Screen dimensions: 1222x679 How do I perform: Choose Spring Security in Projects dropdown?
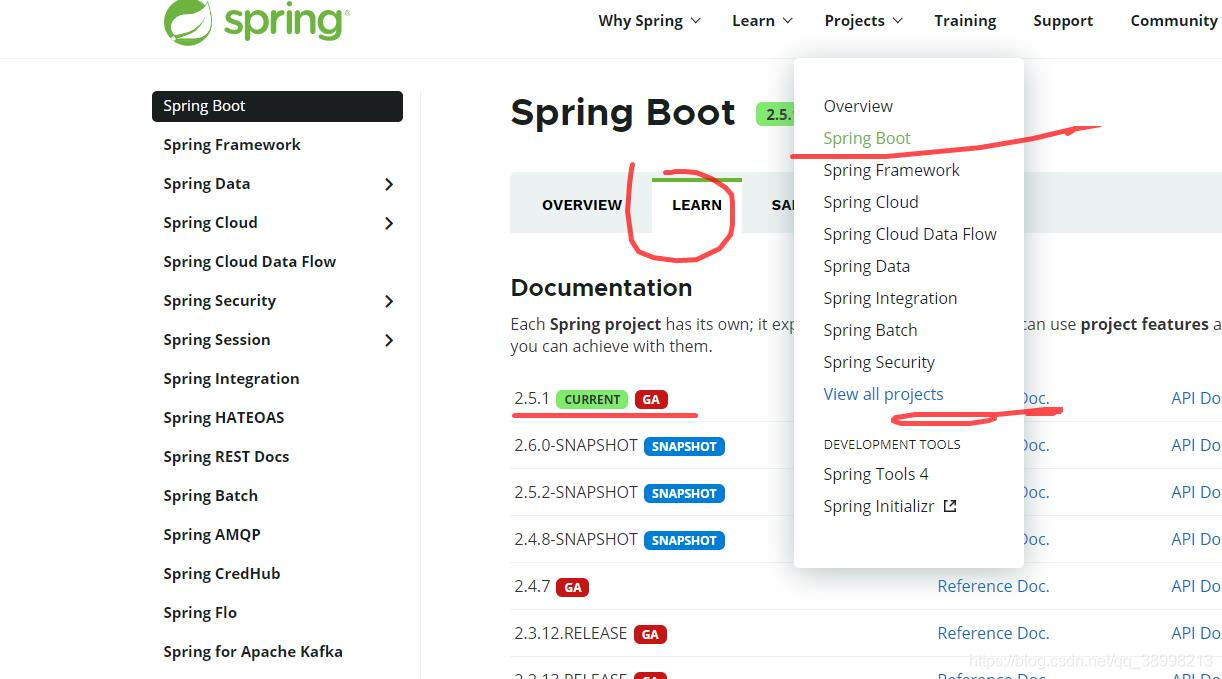pos(879,362)
